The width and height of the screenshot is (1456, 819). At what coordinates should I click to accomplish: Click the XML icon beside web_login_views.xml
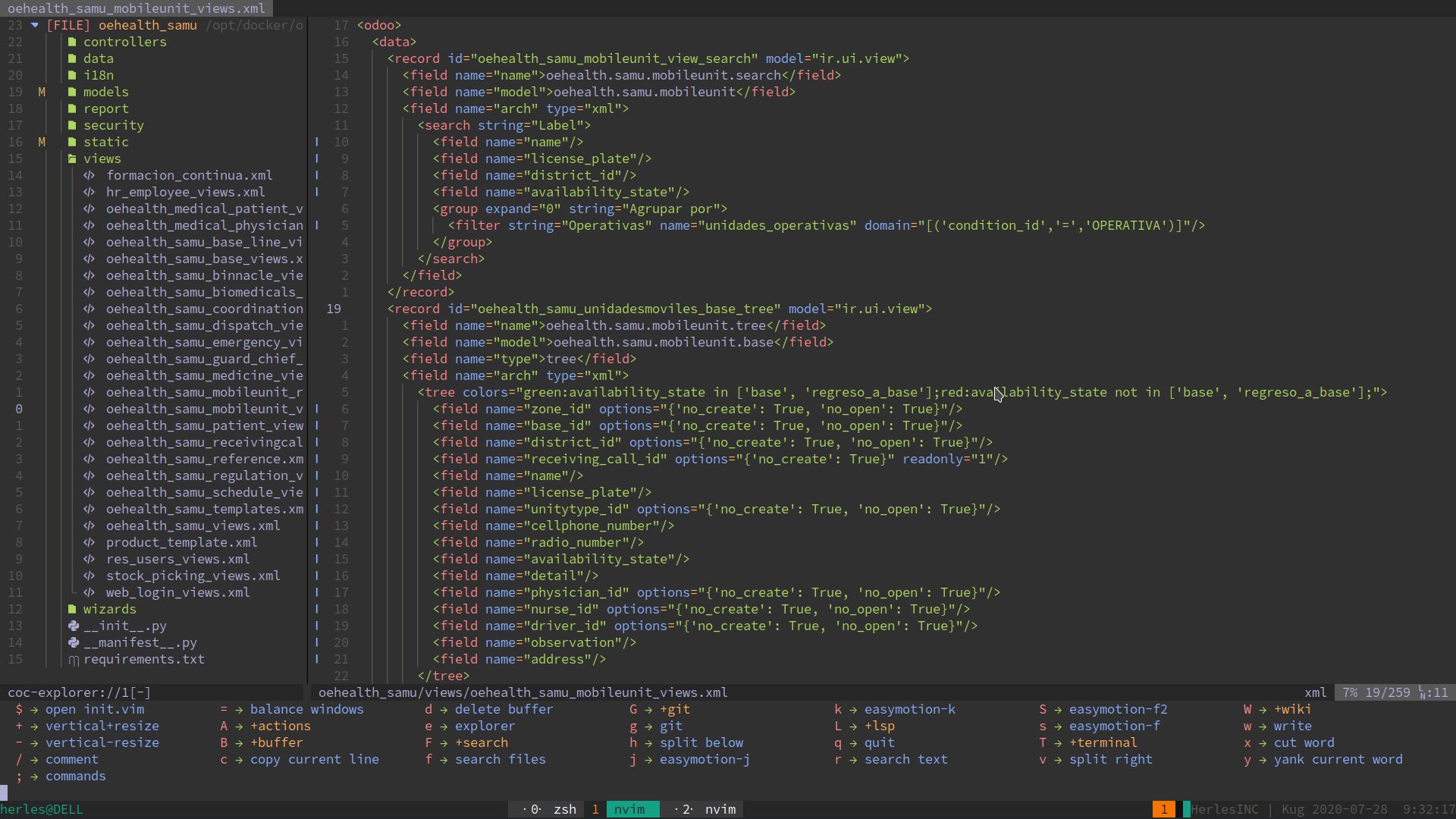[89, 592]
